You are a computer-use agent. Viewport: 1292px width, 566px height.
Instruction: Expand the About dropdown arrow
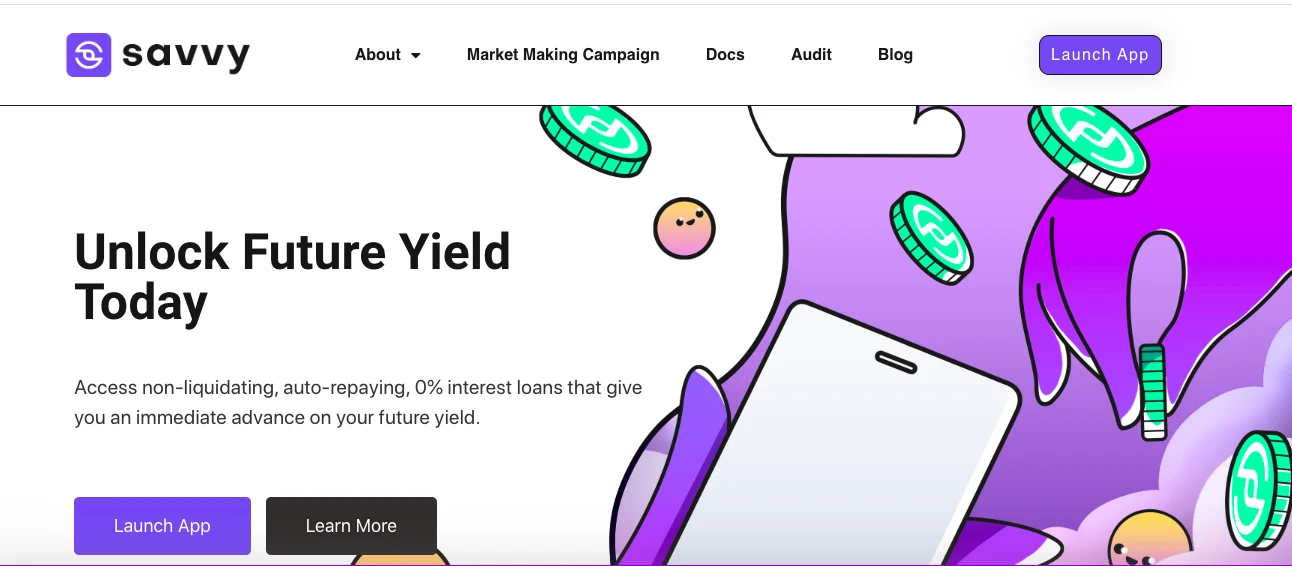[416, 56]
